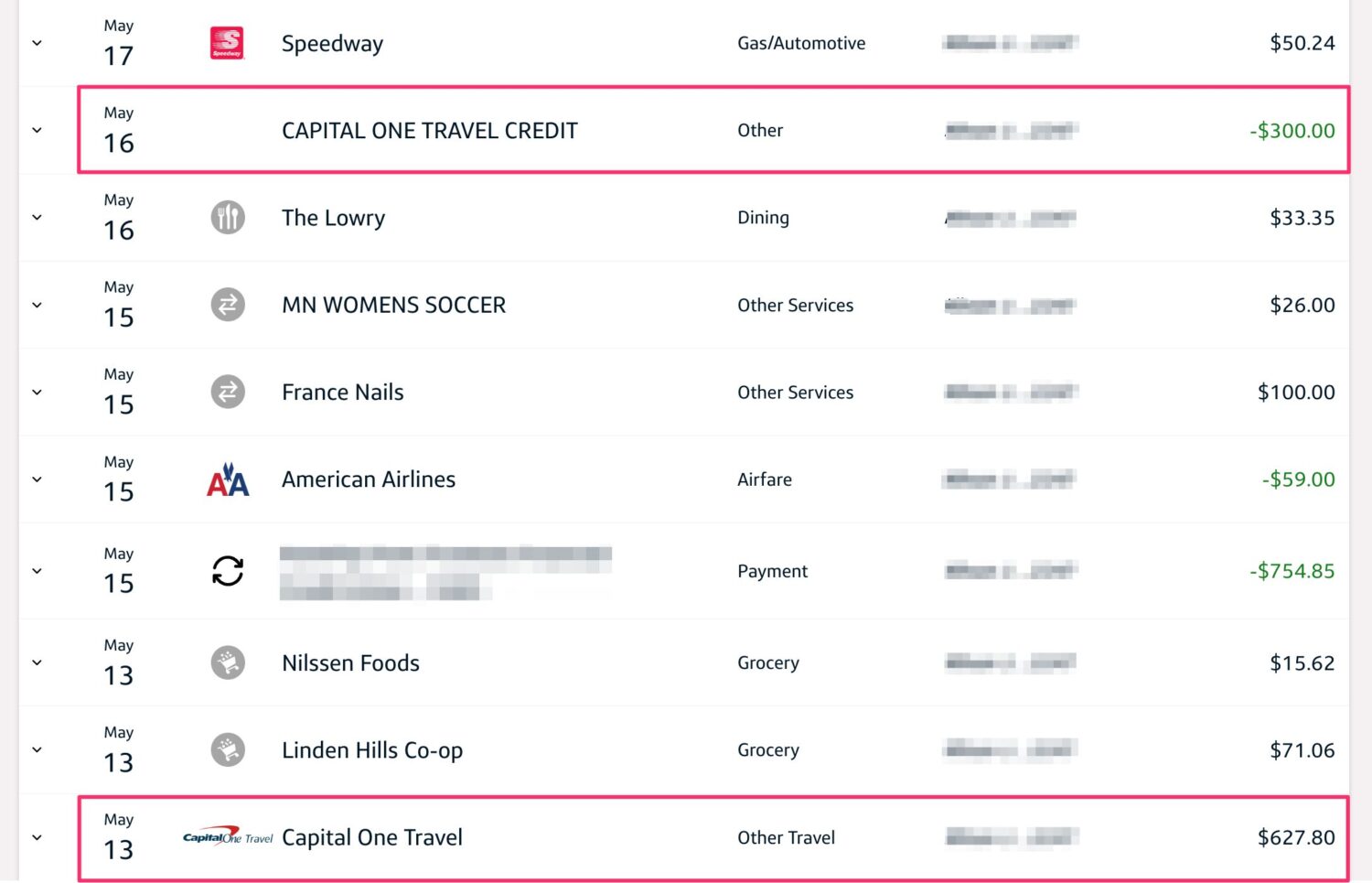Click the grocery bag icon beside Linden Hills Co-op
Viewport: 1372px width, 883px height.
[227, 749]
